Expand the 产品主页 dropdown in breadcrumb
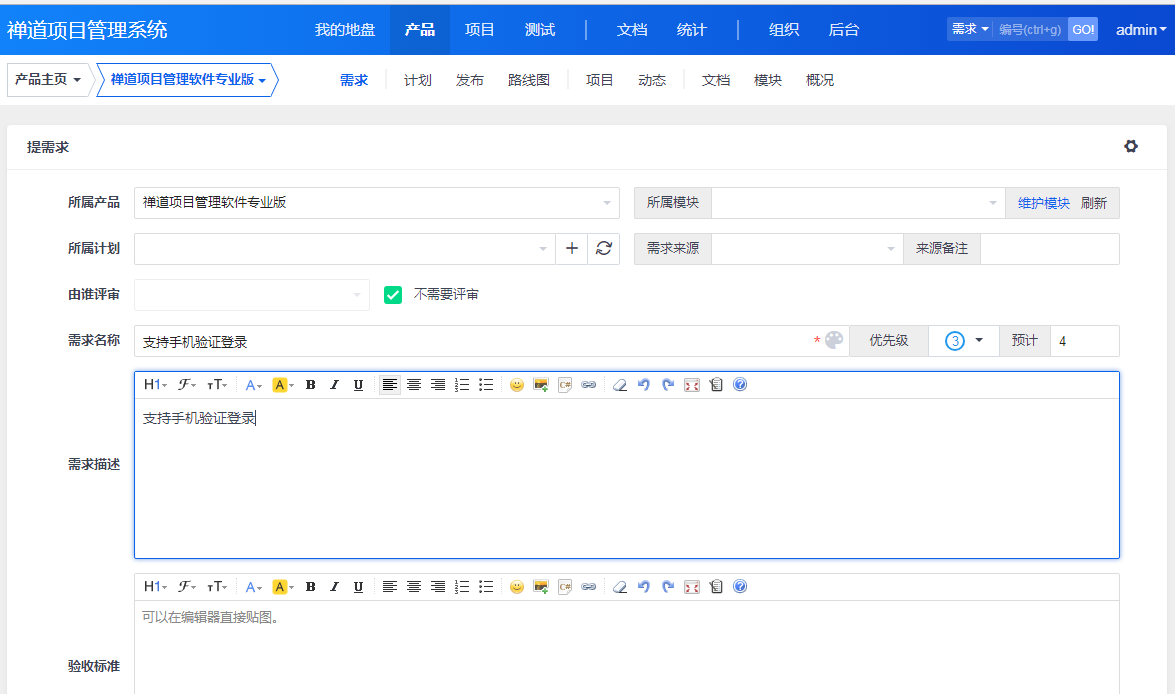The width and height of the screenshot is (1175, 694). tap(48, 80)
